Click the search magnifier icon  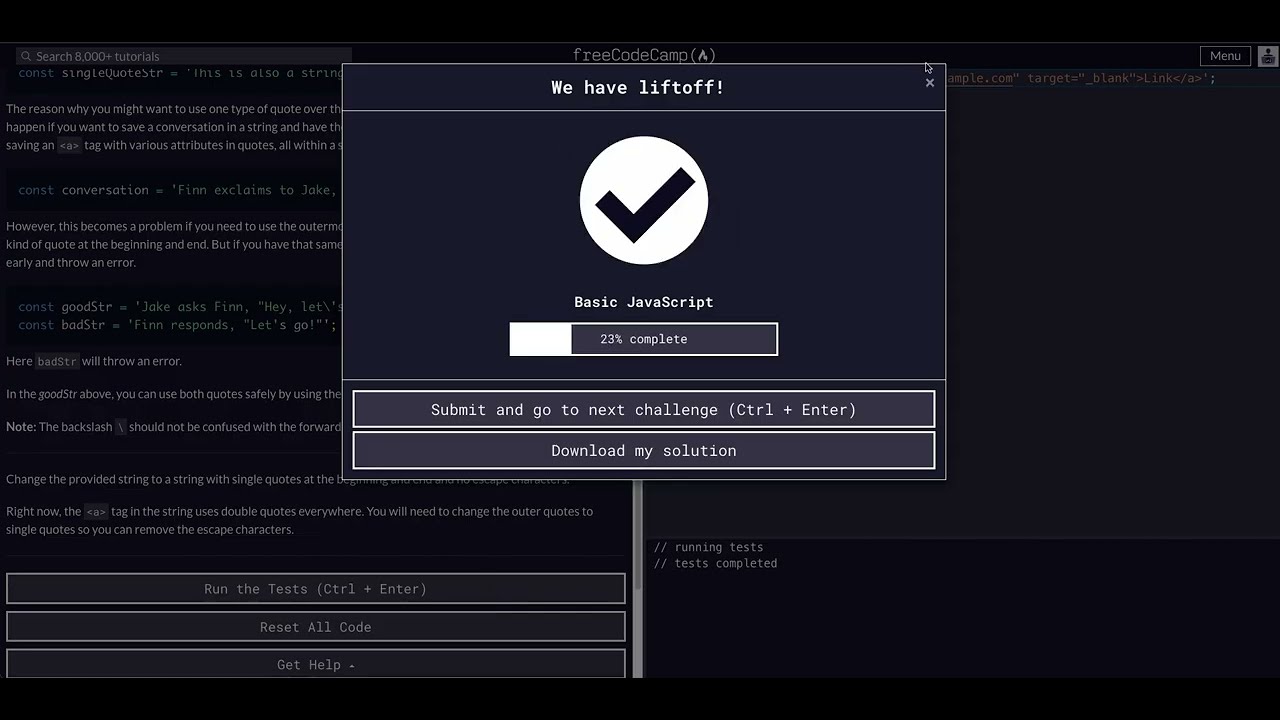(27, 56)
